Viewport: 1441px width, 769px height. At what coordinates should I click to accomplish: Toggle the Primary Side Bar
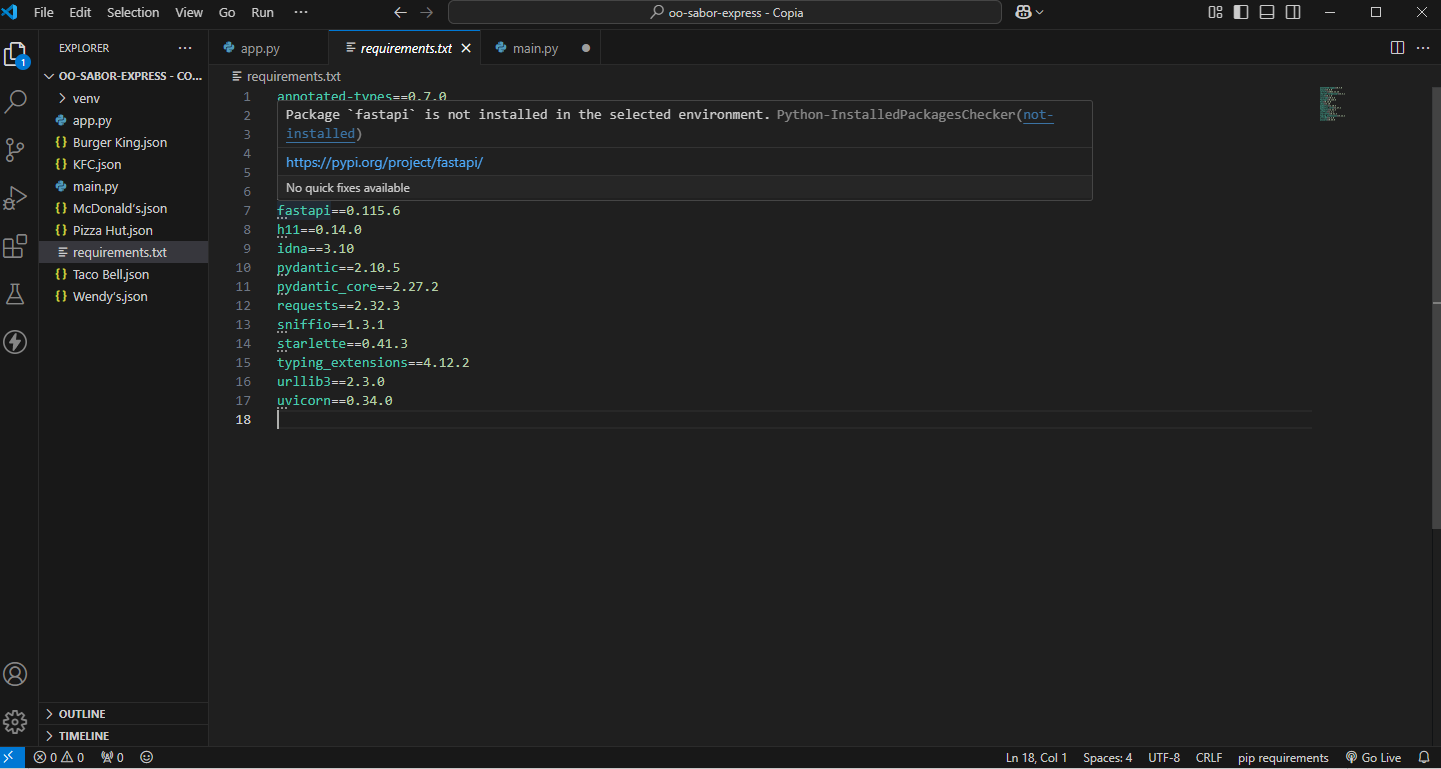[x=1241, y=12]
